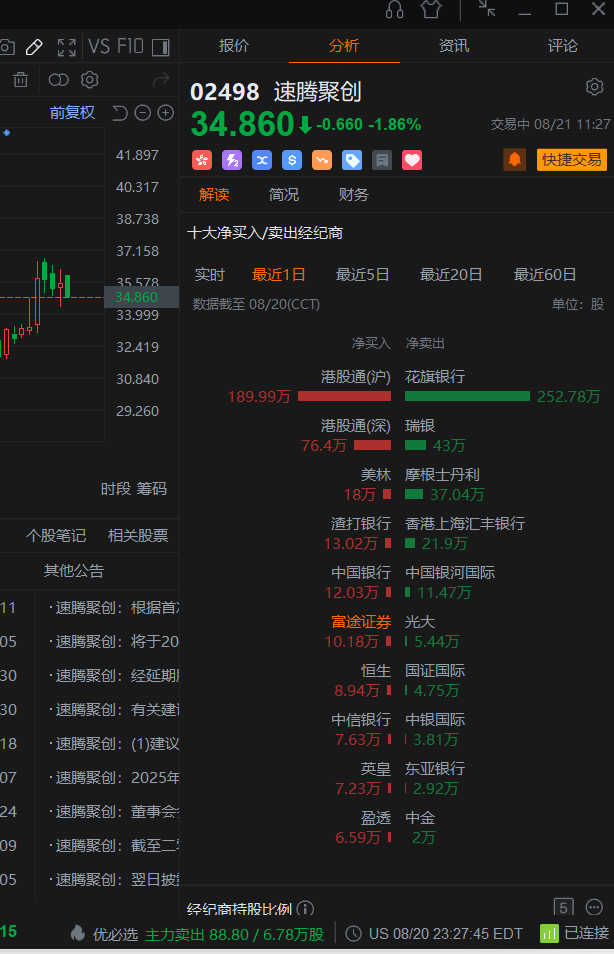
Task: Click the overlapping circles overlay icon
Action: tap(58, 80)
